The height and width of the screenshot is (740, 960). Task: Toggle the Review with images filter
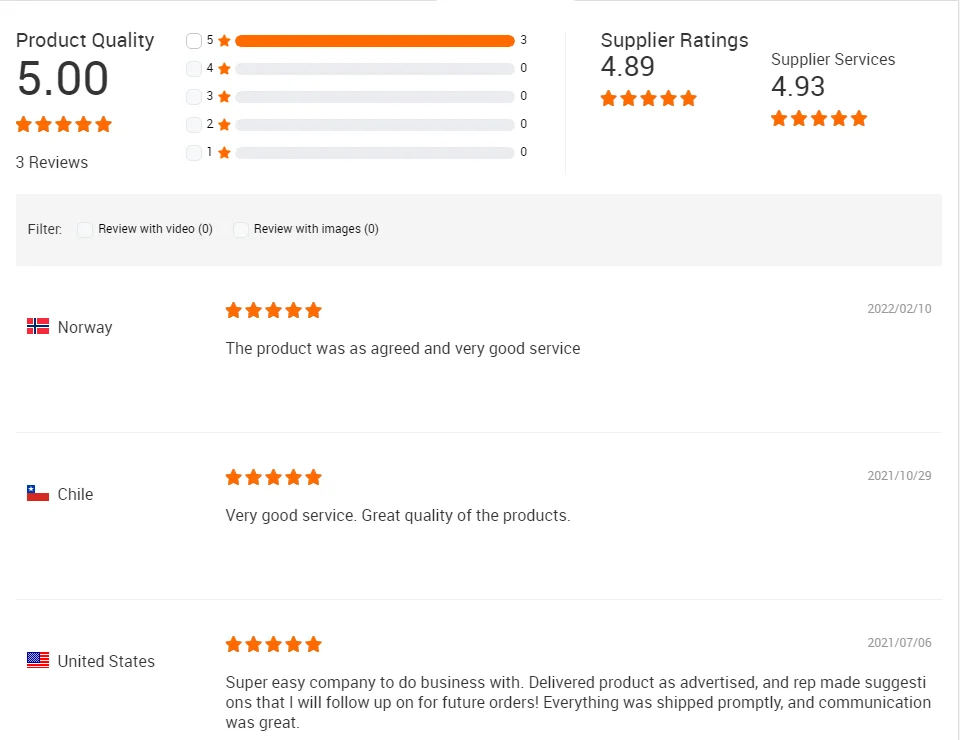241,229
